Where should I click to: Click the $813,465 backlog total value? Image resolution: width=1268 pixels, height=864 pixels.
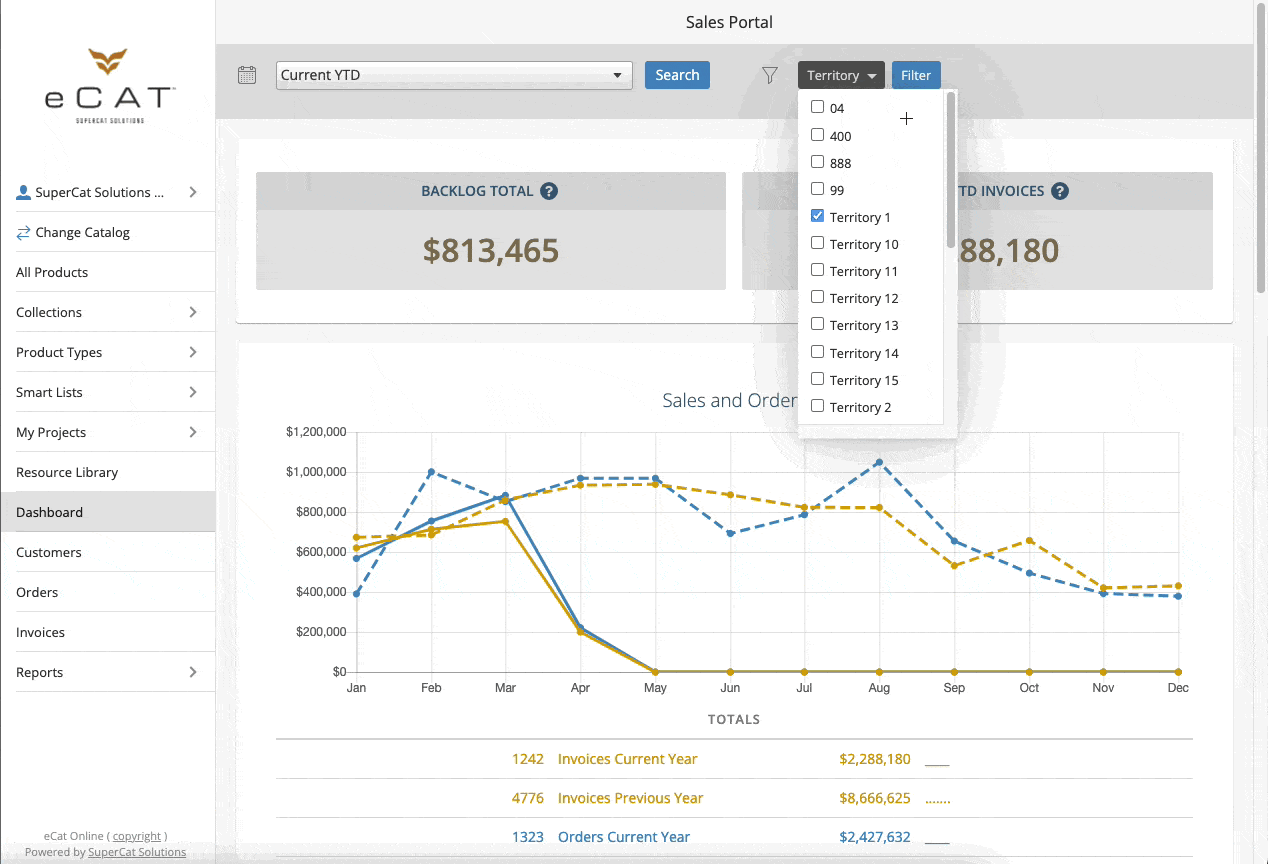491,250
